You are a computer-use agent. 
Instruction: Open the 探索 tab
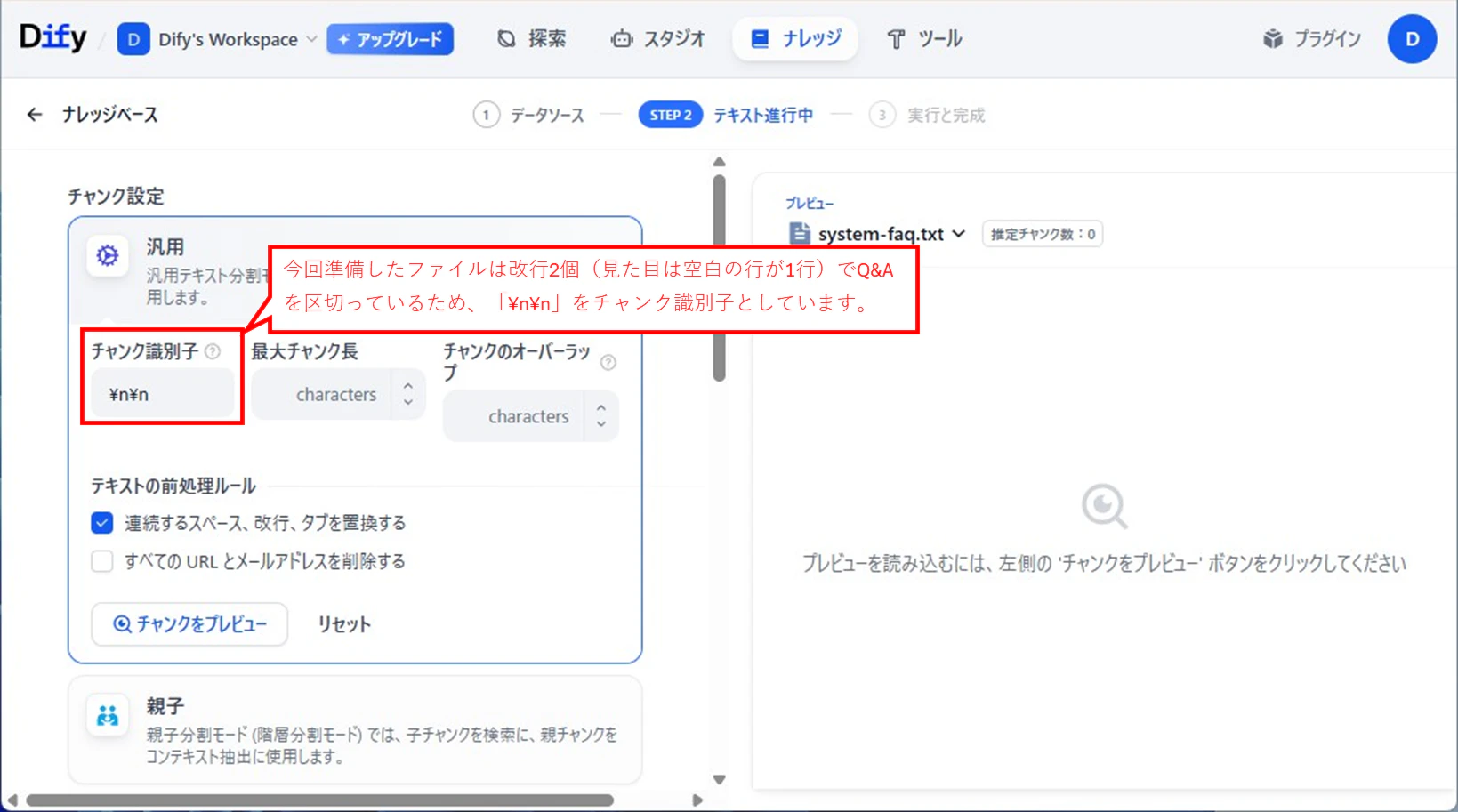point(532,39)
